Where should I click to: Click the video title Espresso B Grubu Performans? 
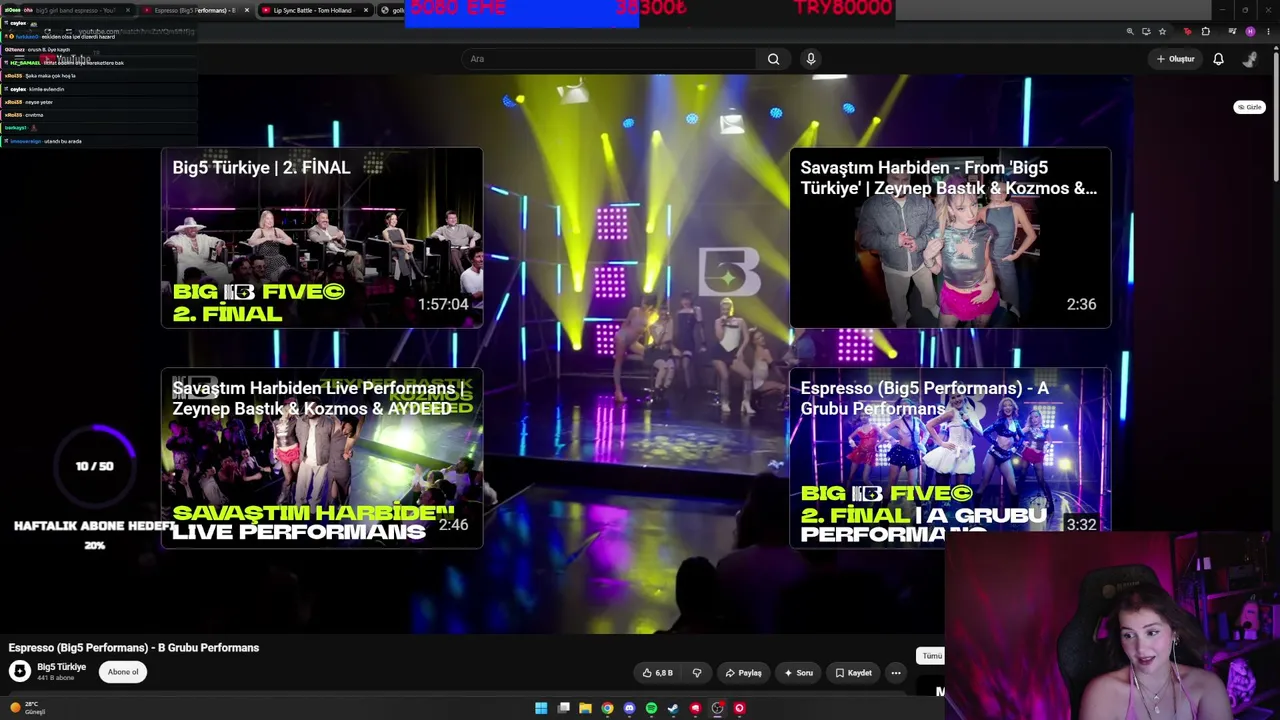click(x=134, y=648)
